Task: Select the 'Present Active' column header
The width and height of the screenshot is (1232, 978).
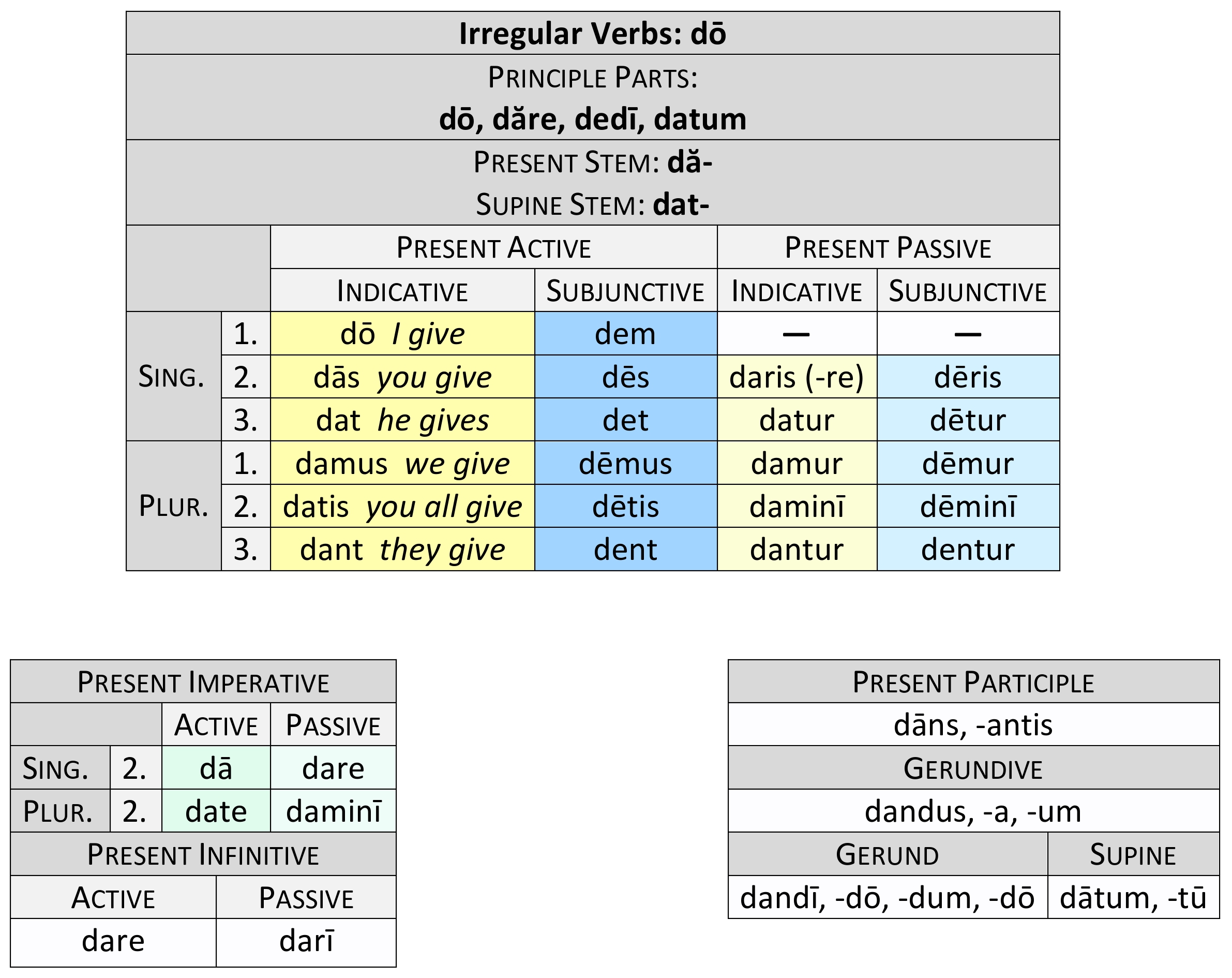Action: coord(493,247)
